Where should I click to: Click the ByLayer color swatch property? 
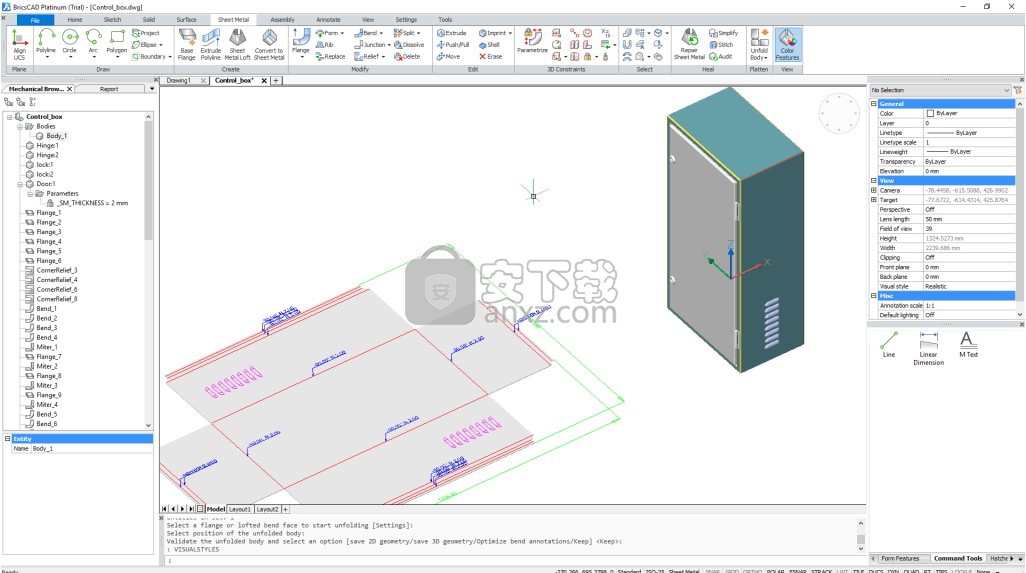click(930, 113)
